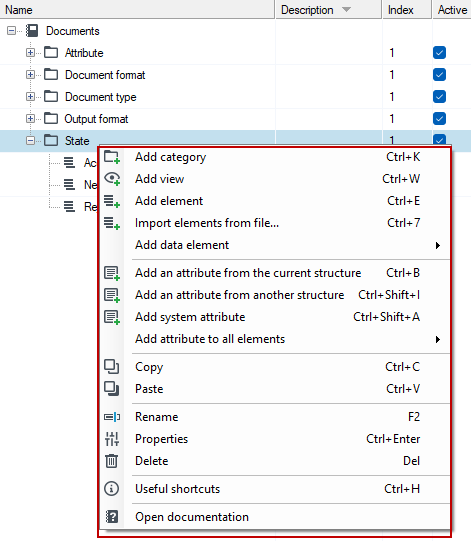This screenshot has height=541, width=471.
Task: Click the Attribute folder icon
Action: [x=51, y=53]
